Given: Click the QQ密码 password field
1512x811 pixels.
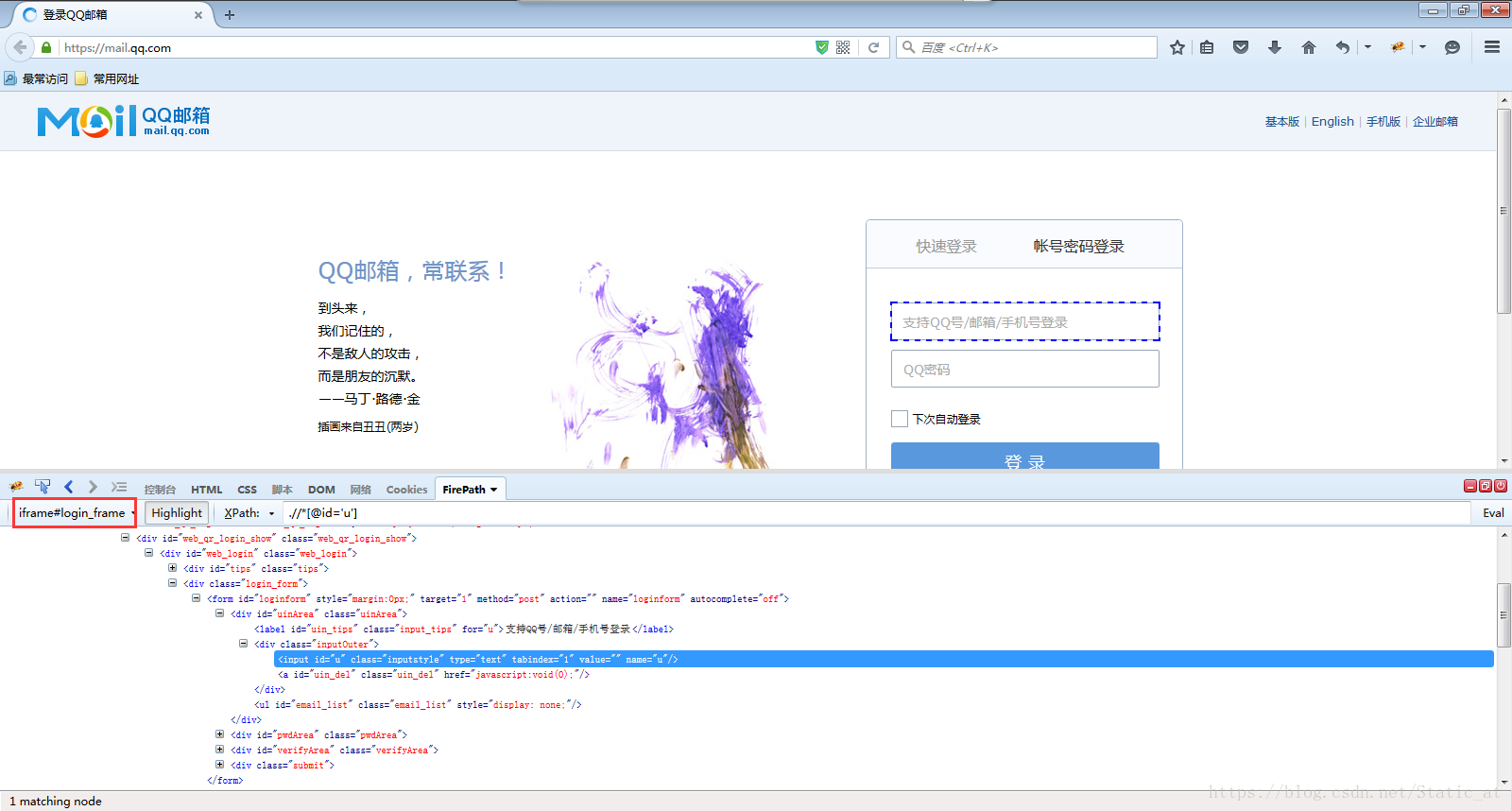Looking at the screenshot, I should pyautogui.click(x=1025, y=369).
